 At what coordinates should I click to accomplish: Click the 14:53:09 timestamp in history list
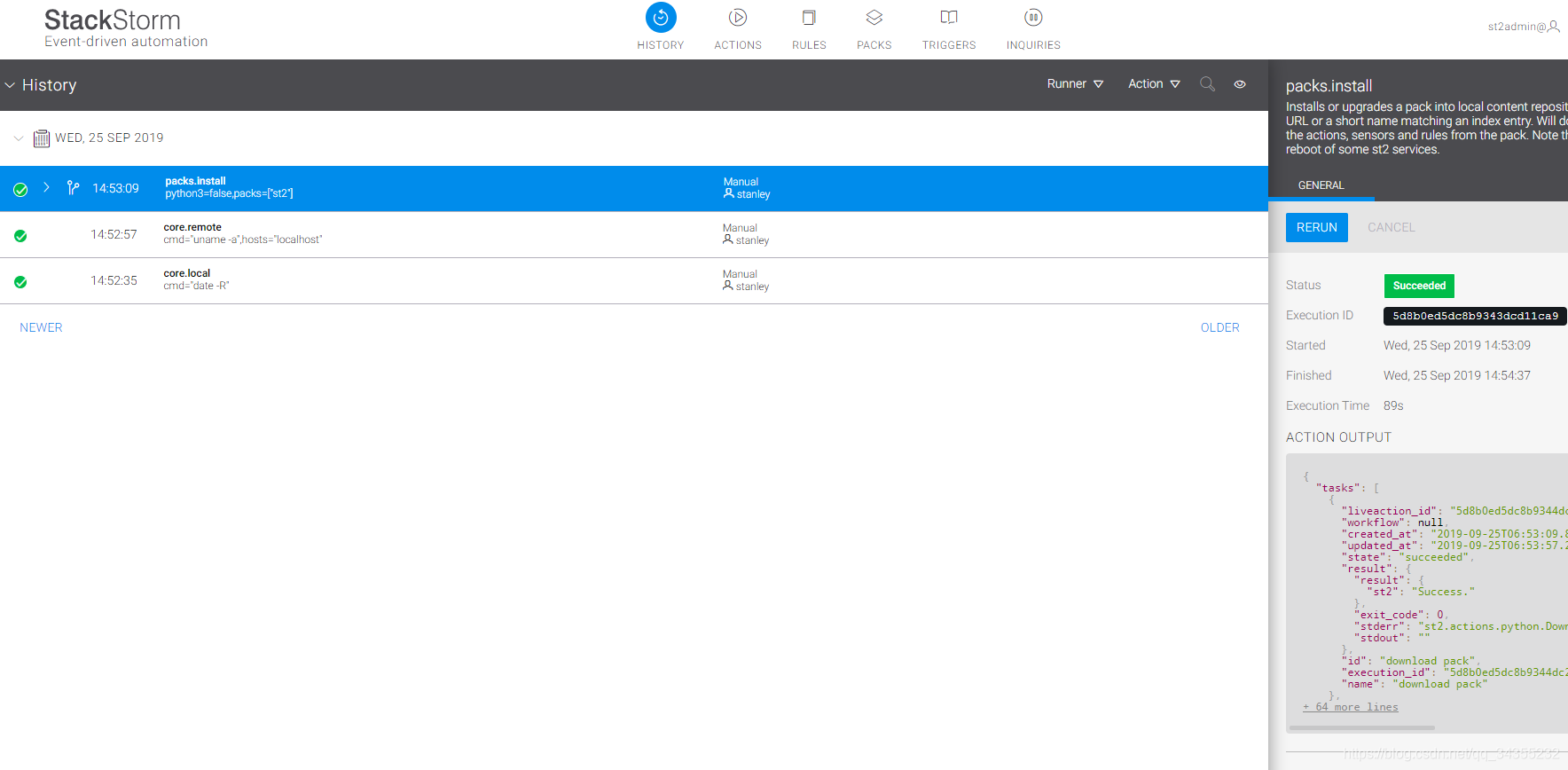coord(115,188)
